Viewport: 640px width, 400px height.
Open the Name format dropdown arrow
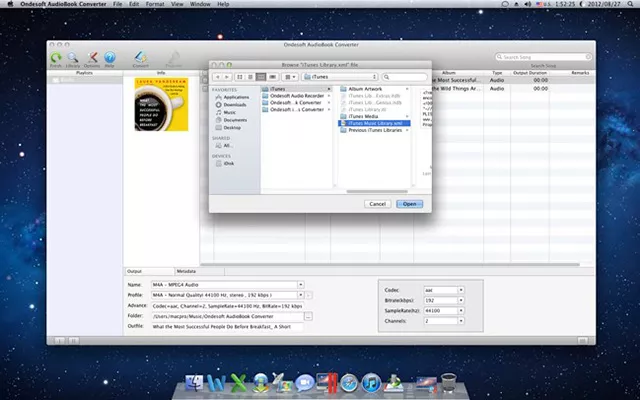click(301, 284)
